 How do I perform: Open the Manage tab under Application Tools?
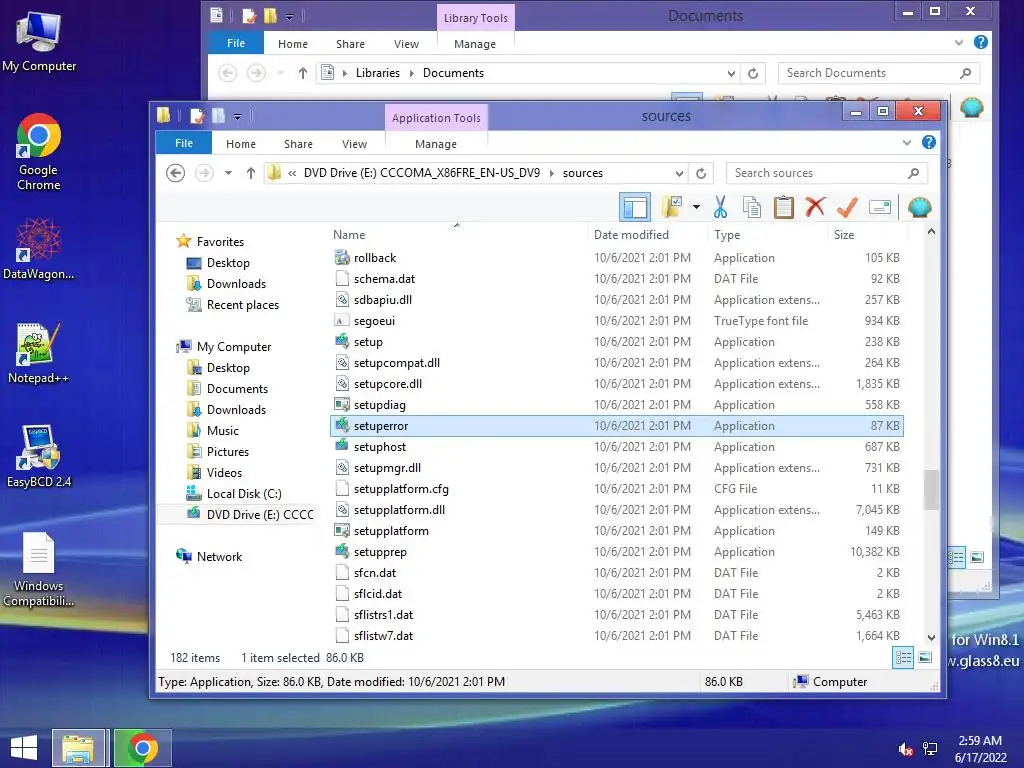coord(436,144)
